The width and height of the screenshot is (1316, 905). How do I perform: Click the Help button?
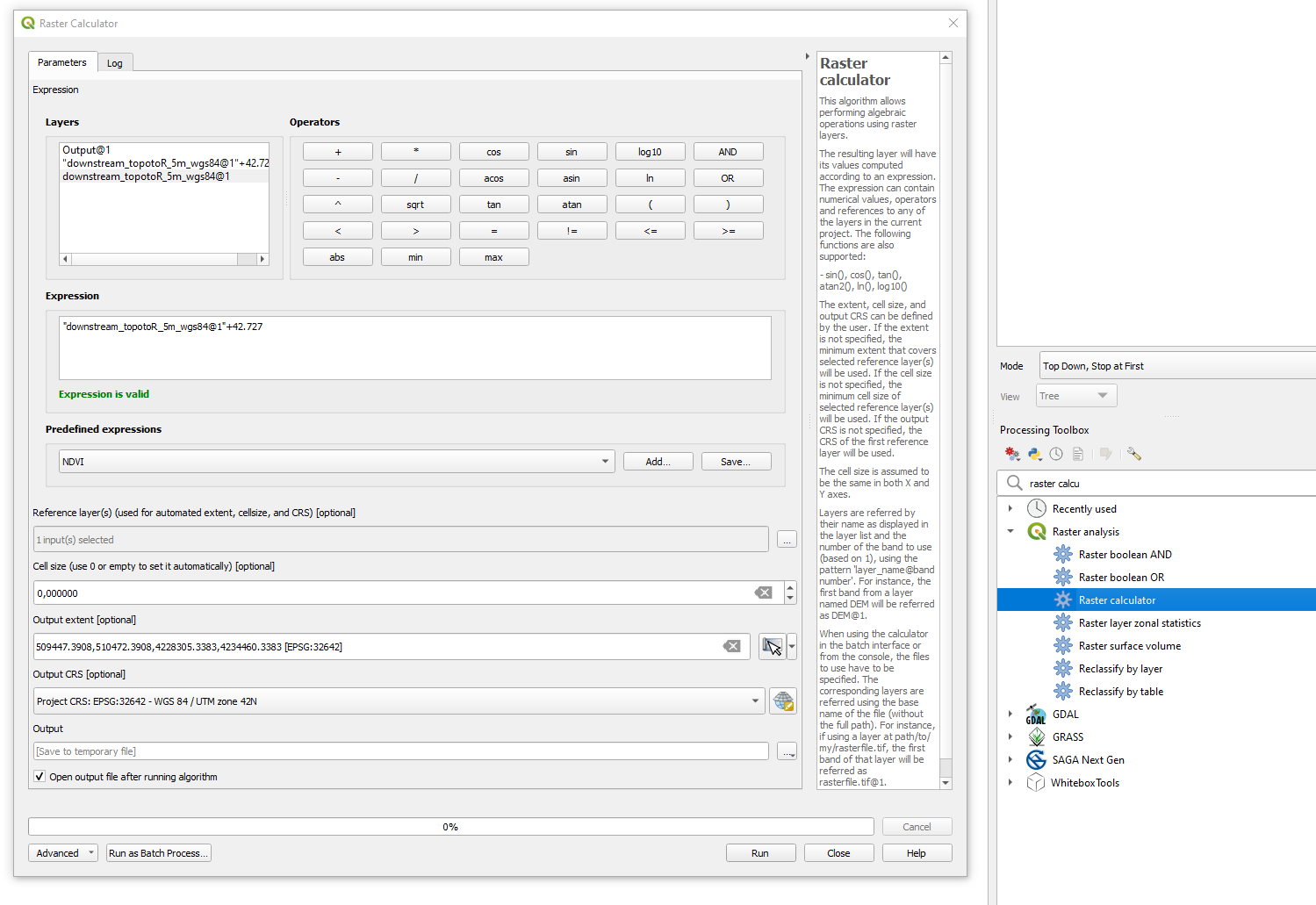pyautogui.click(x=917, y=852)
